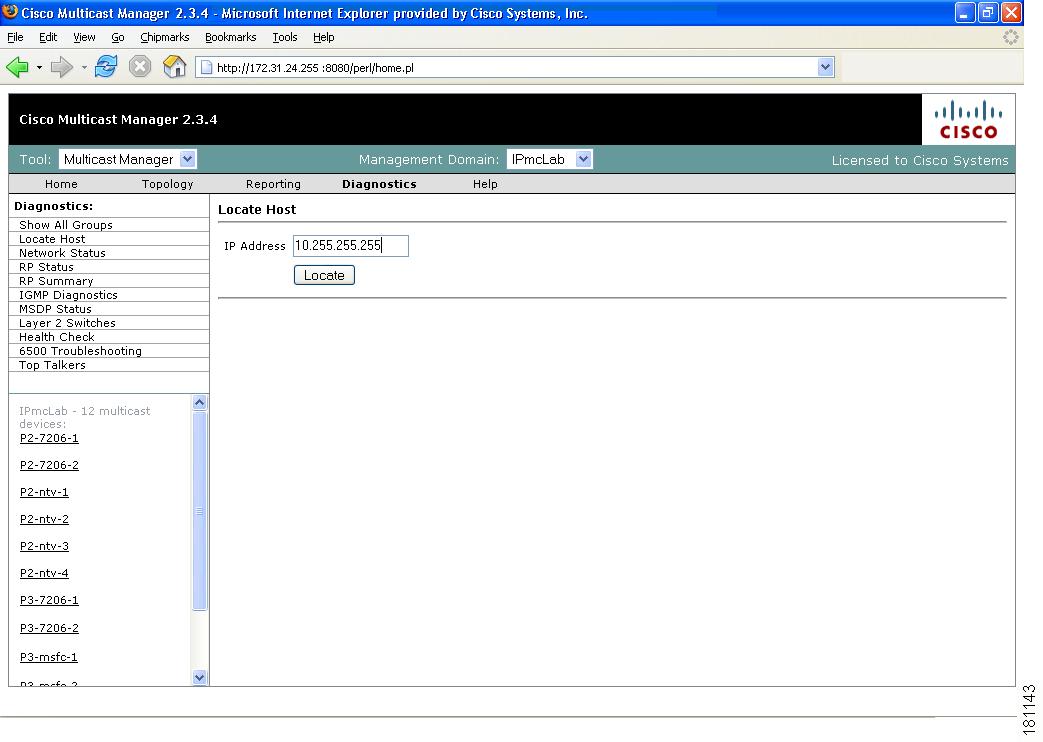Select device P2-7206-1

click(49, 438)
